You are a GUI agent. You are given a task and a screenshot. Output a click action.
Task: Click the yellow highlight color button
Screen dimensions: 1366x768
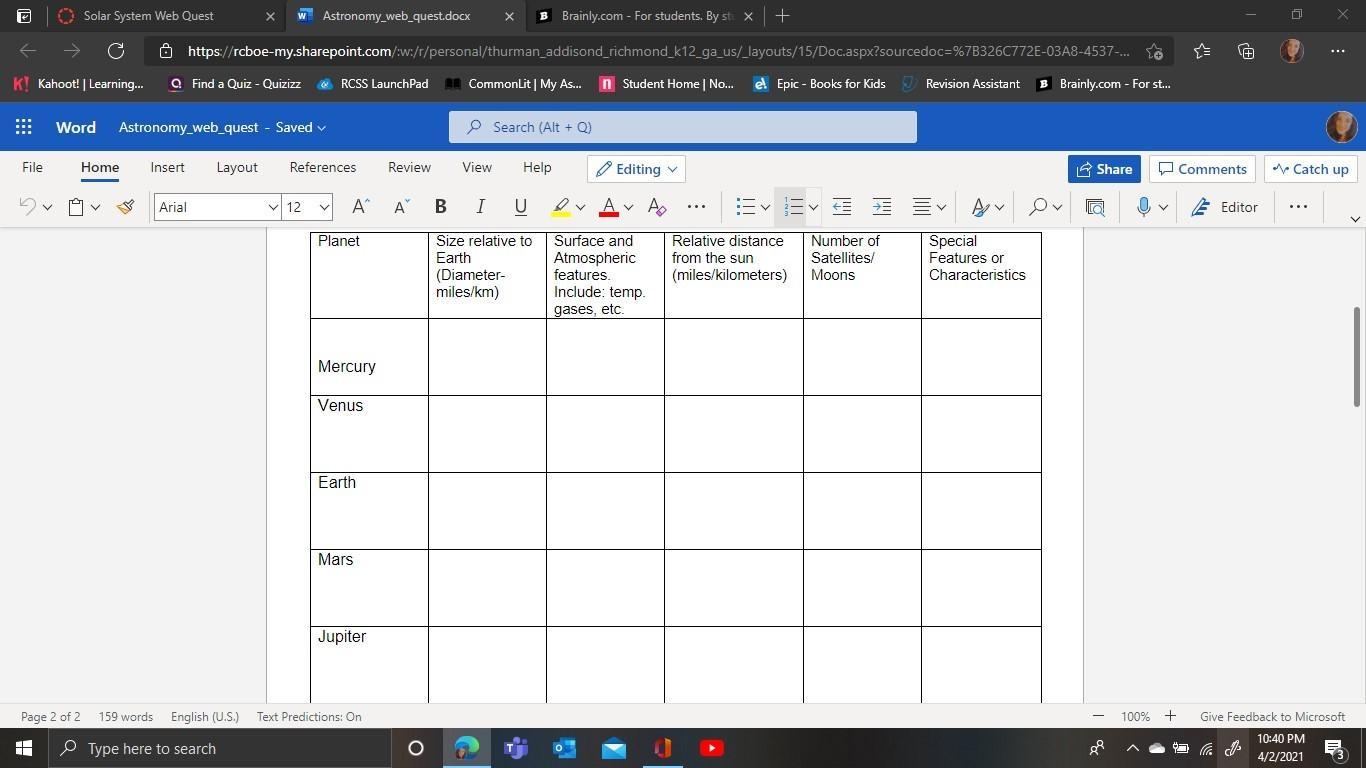click(561, 207)
